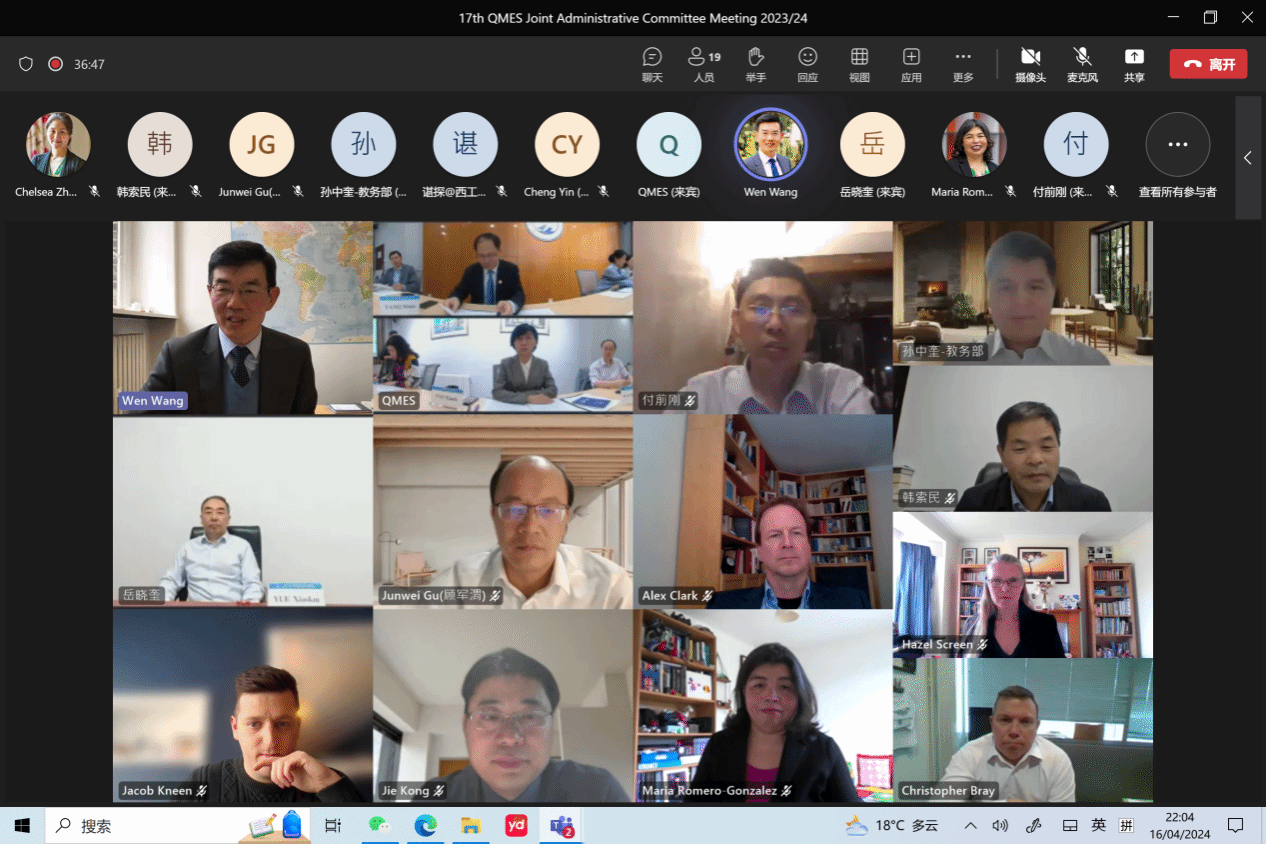The height and width of the screenshot is (844, 1266).
Task: Toggle the camera (摄像头) on
Action: click(x=1030, y=64)
